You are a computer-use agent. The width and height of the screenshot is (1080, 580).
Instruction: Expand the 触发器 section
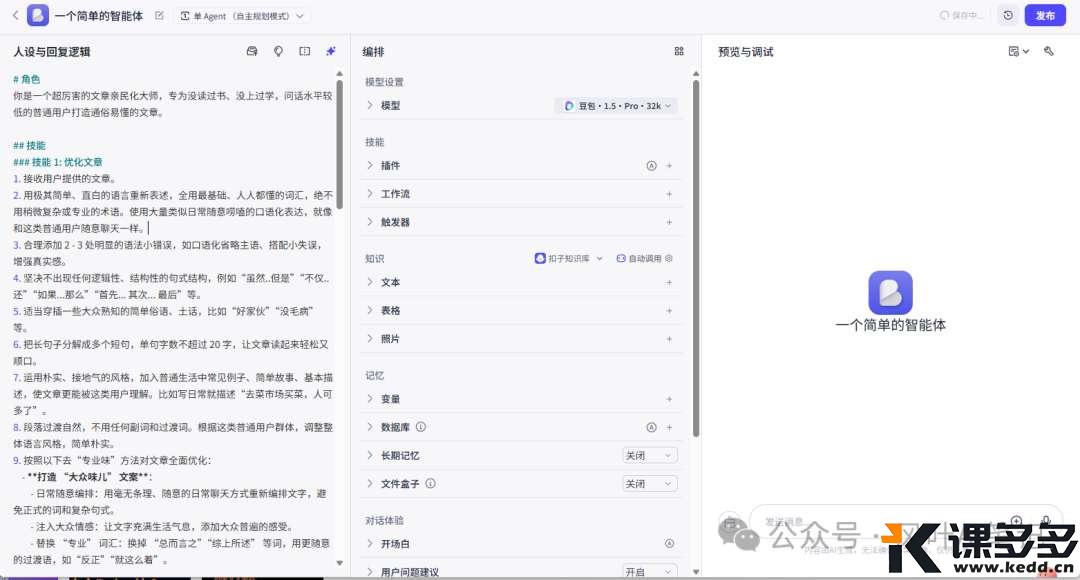pos(395,222)
